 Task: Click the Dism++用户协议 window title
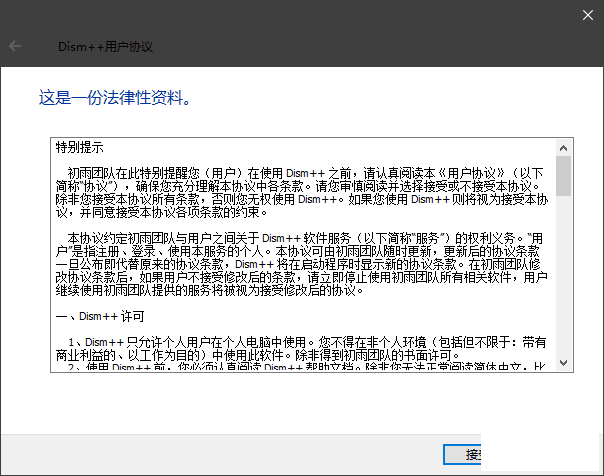point(105,47)
